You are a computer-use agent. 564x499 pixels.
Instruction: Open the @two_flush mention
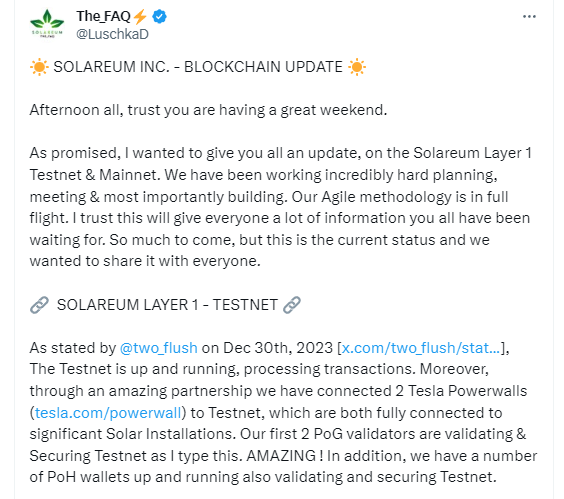click(159, 348)
